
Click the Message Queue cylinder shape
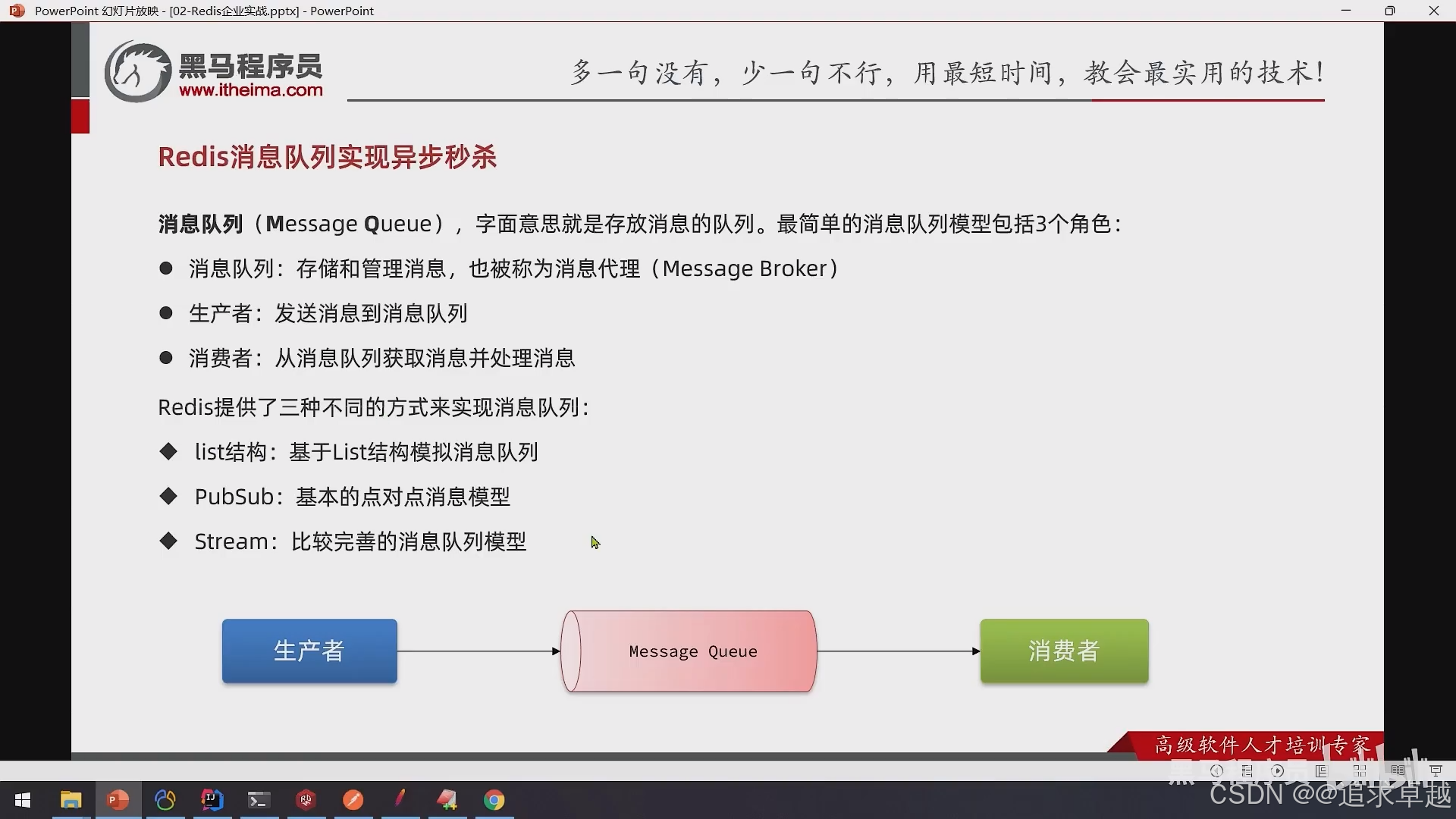pos(689,651)
